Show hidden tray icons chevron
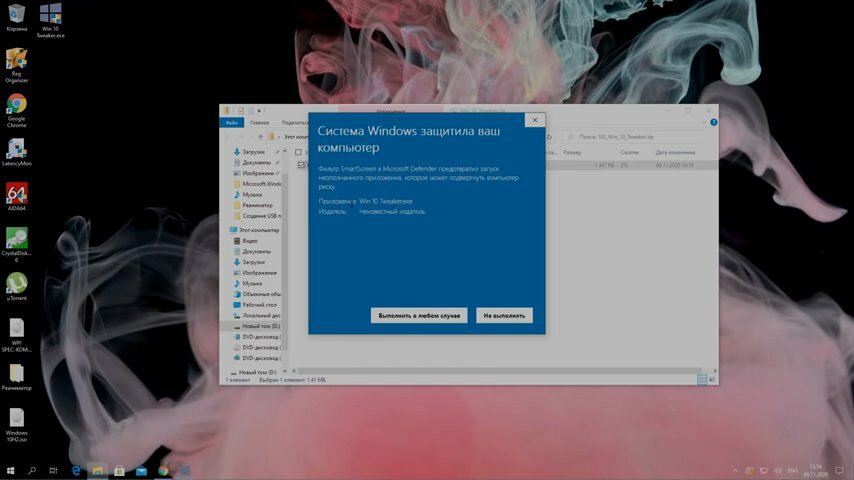 coord(735,471)
